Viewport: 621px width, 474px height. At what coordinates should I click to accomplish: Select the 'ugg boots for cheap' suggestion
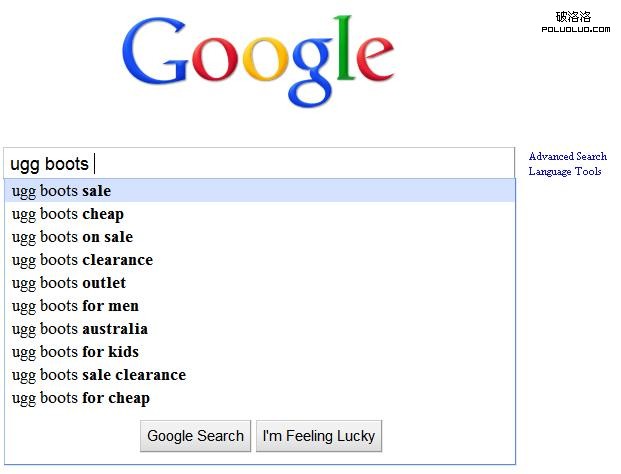(x=81, y=398)
